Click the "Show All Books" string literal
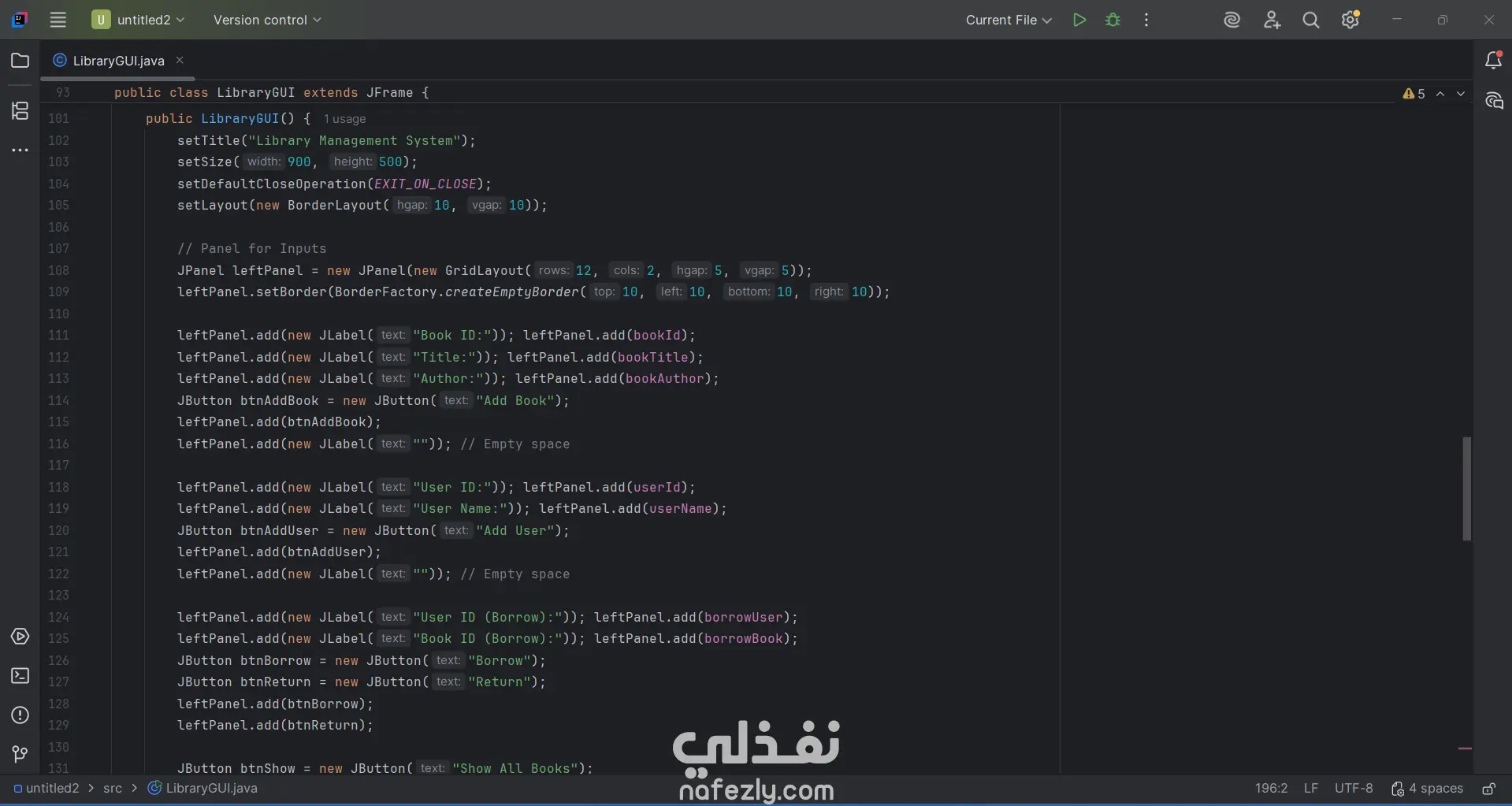 (x=515, y=768)
